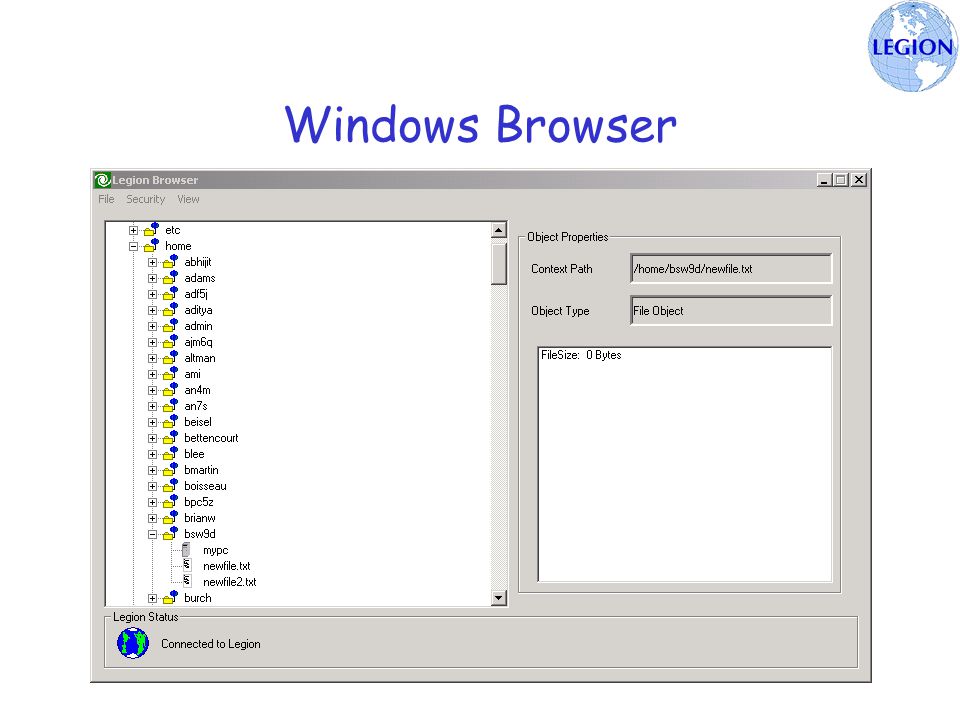This screenshot has height=720, width=960.
Task: Select the bettencourt tree row
Action: click(211, 438)
